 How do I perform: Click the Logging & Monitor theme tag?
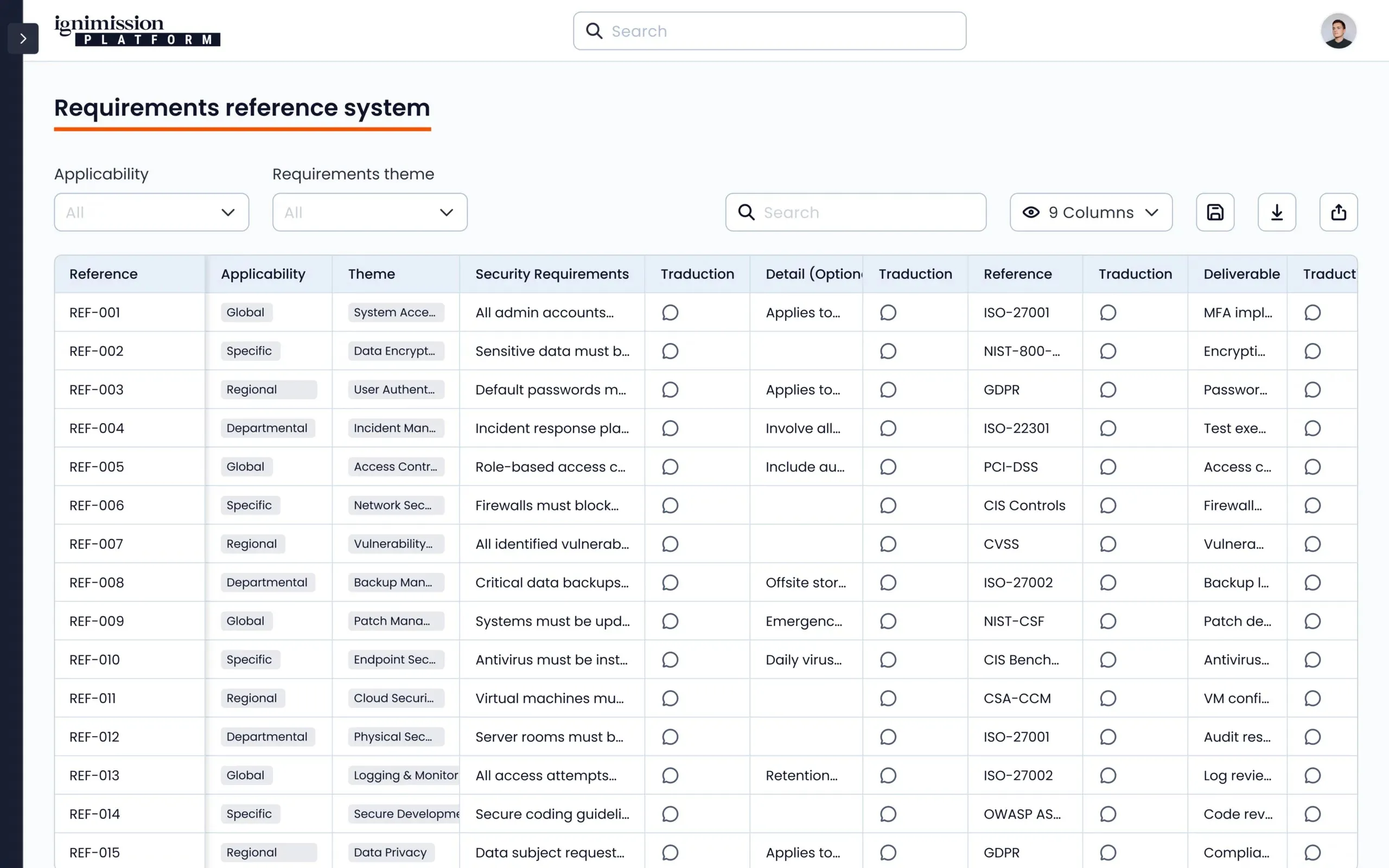(x=404, y=776)
